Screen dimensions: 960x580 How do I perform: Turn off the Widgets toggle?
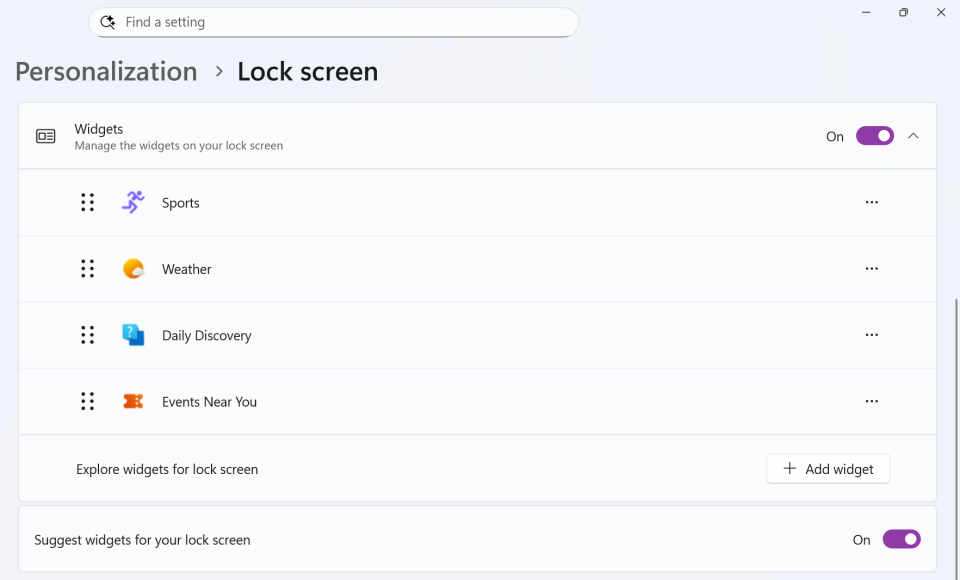(x=874, y=136)
